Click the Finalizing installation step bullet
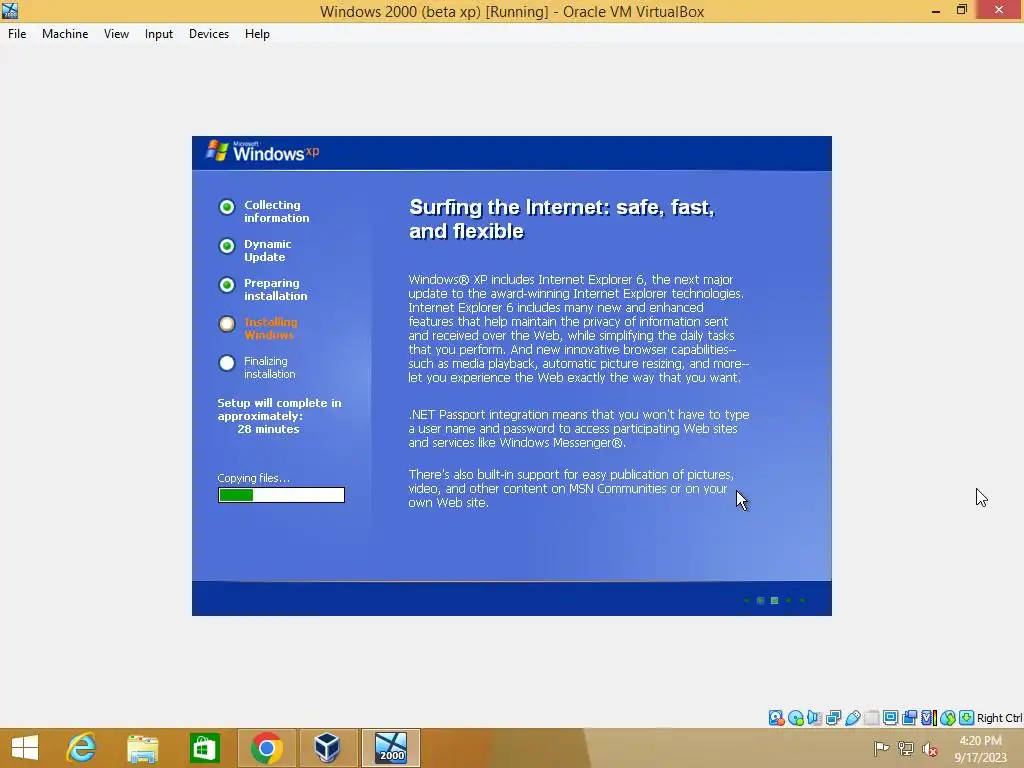1024x768 pixels. [x=227, y=363]
